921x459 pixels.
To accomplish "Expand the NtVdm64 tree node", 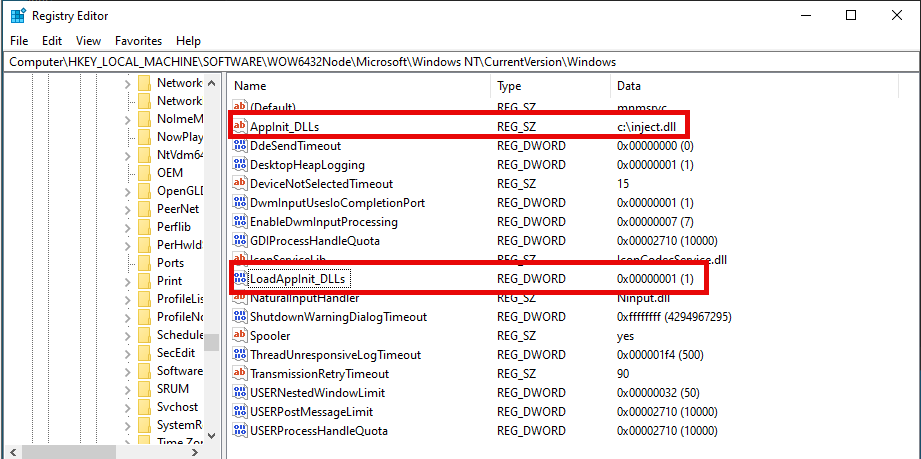I will pos(127,156).
